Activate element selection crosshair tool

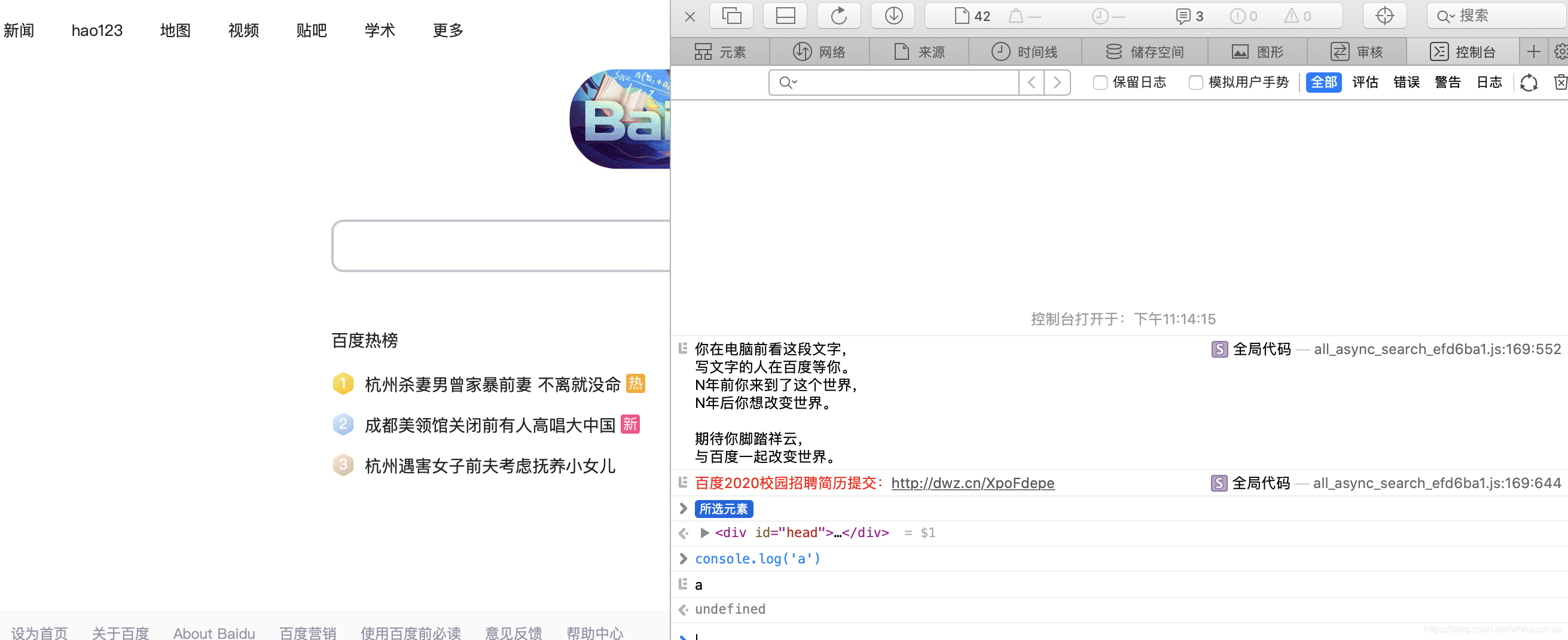[x=1384, y=16]
